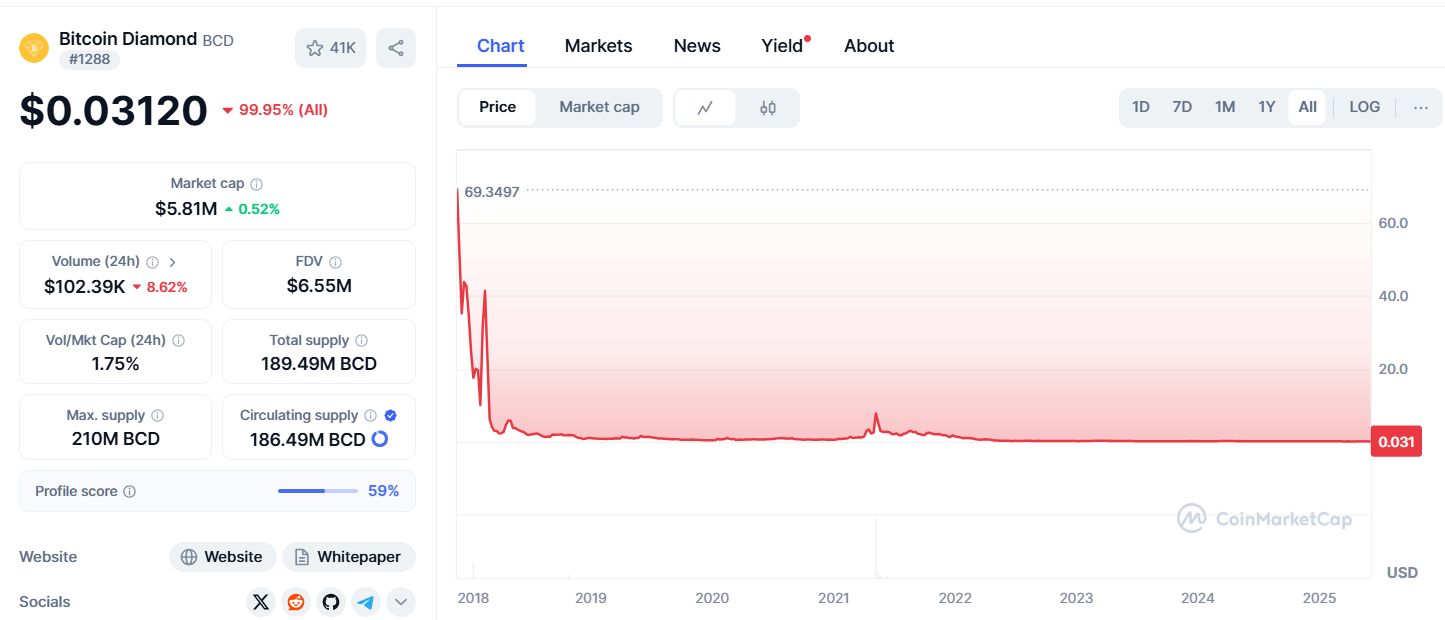
Task: Set chart range to All
Action: (x=1308, y=107)
